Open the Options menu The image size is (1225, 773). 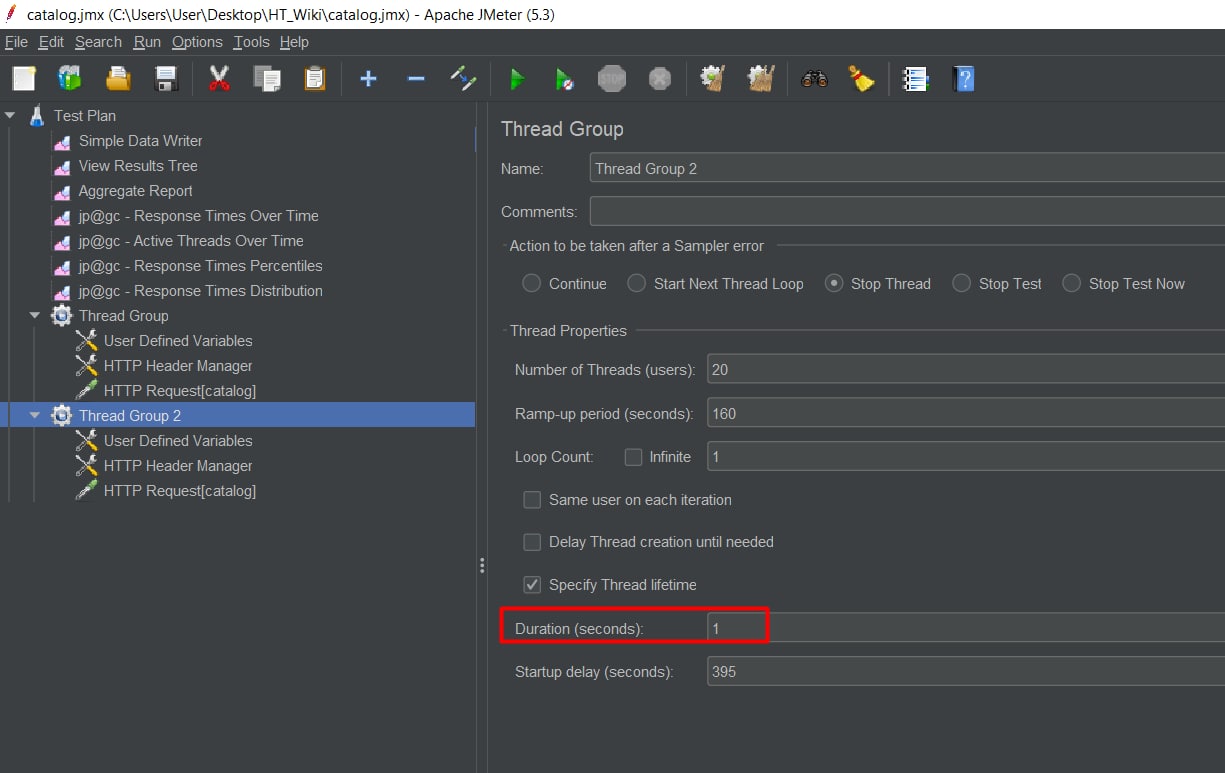tap(197, 42)
